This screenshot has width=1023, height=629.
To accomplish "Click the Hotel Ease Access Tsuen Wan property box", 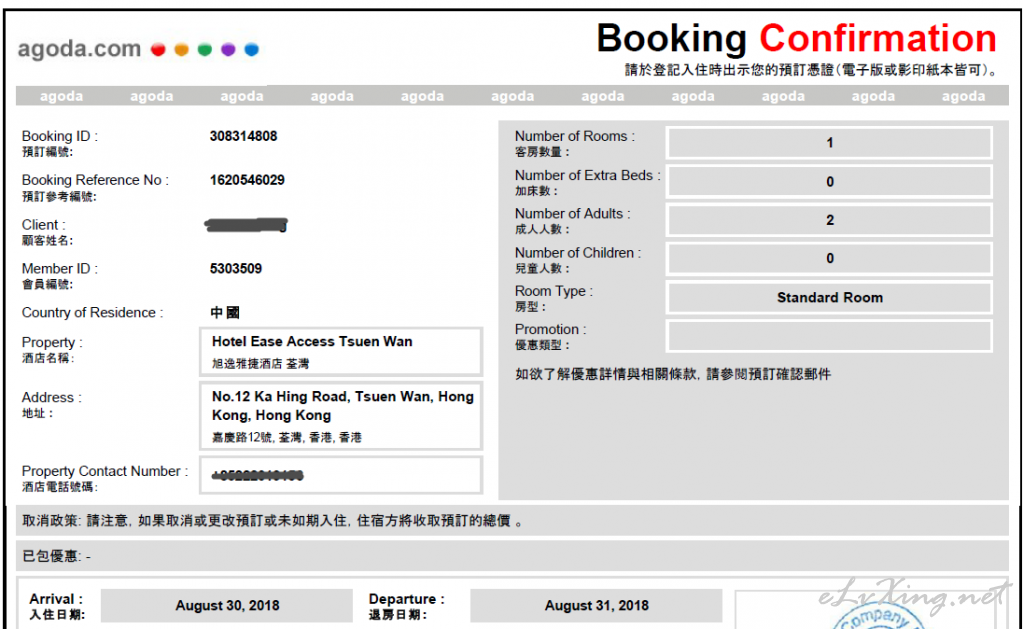I will [x=341, y=351].
